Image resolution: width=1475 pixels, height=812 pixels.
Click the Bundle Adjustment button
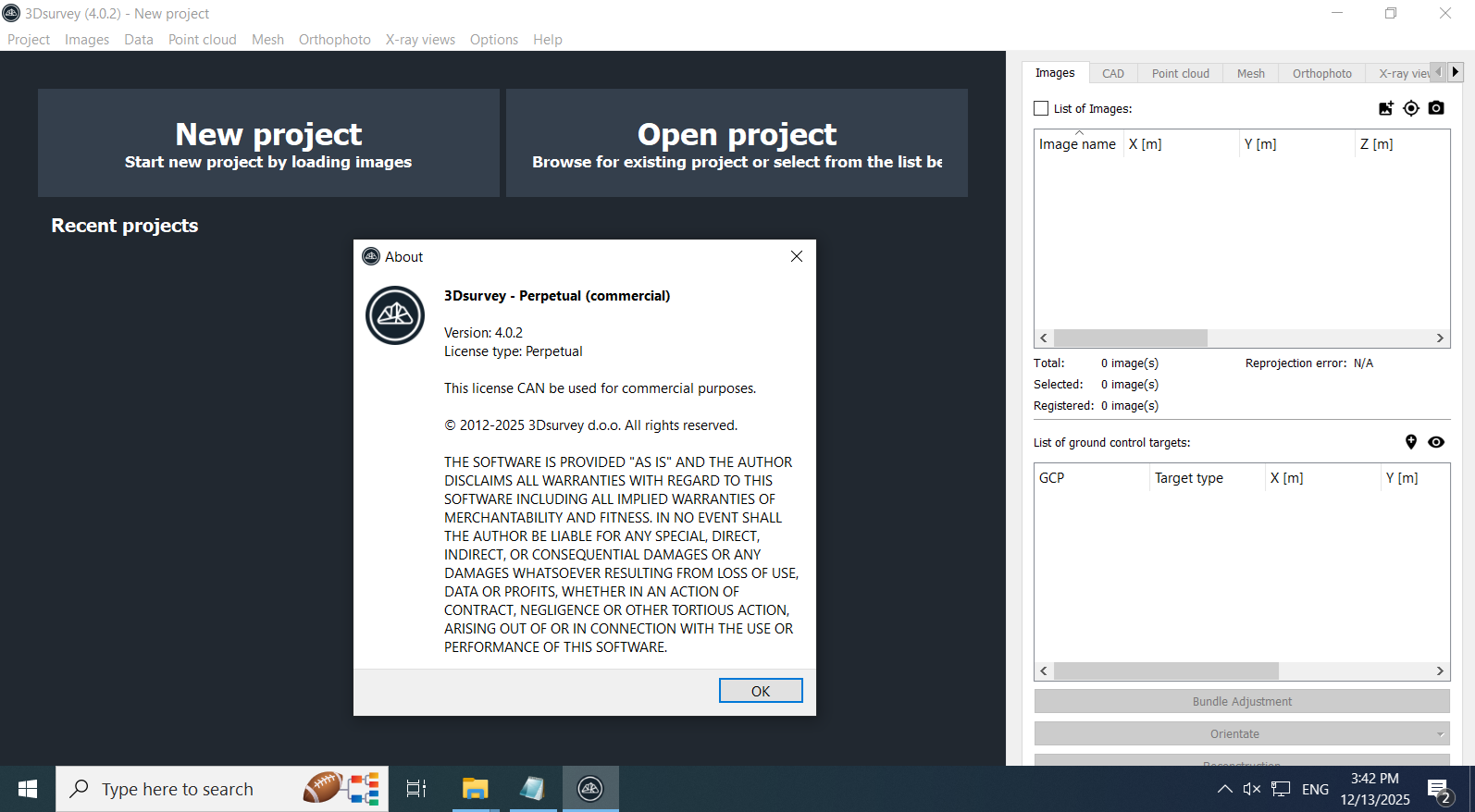click(x=1242, y=701)
